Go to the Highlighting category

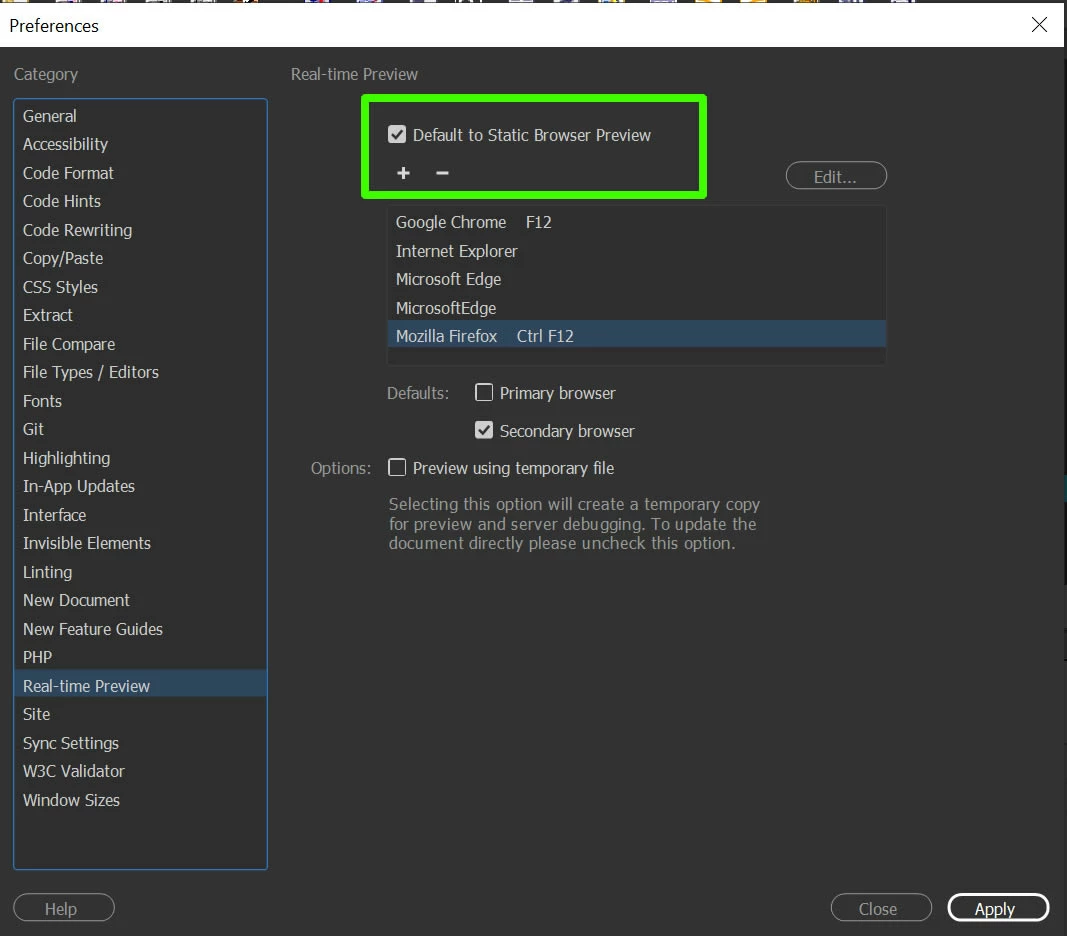[x=140, y=458]
